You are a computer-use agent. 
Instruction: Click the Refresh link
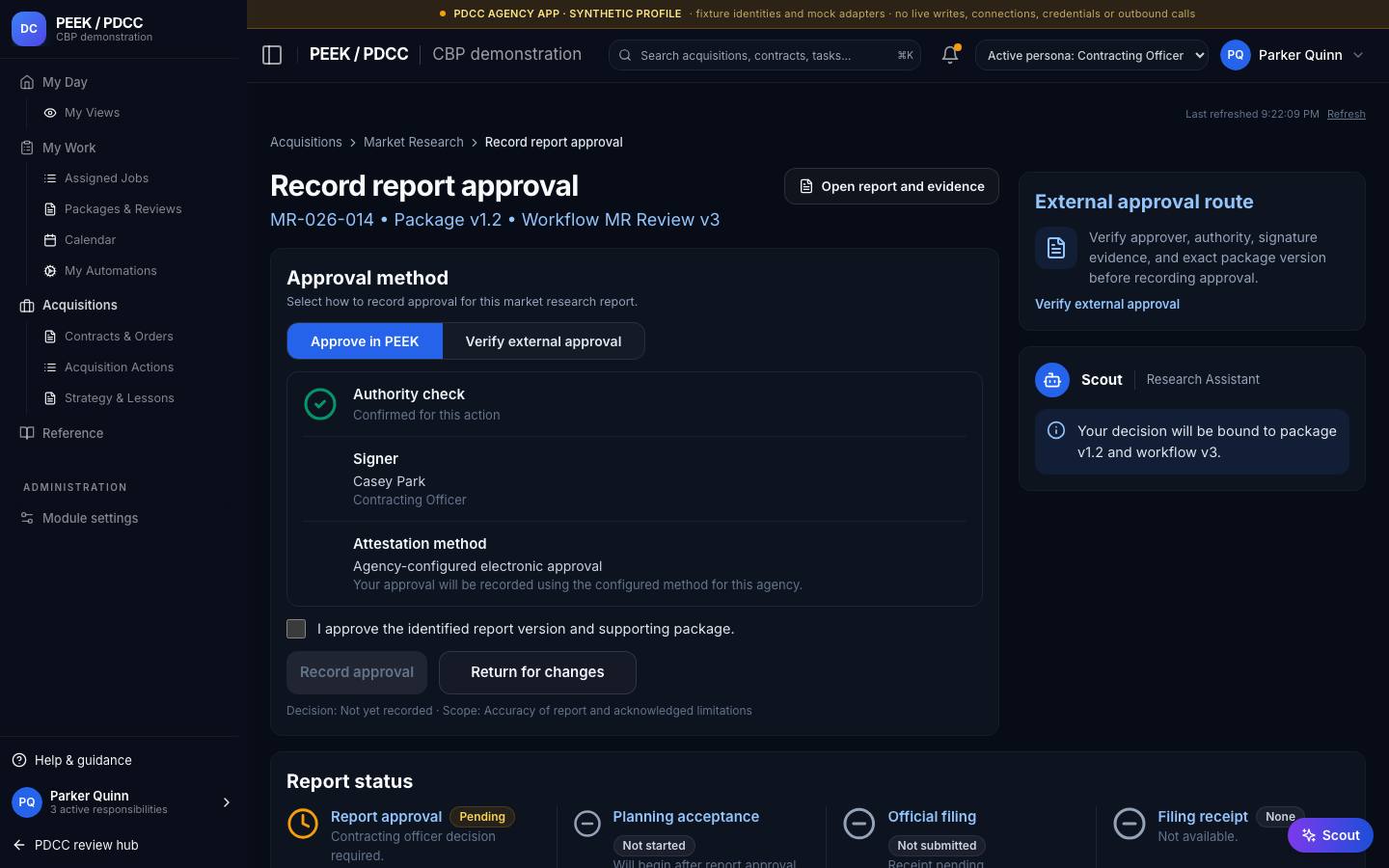1346,114
